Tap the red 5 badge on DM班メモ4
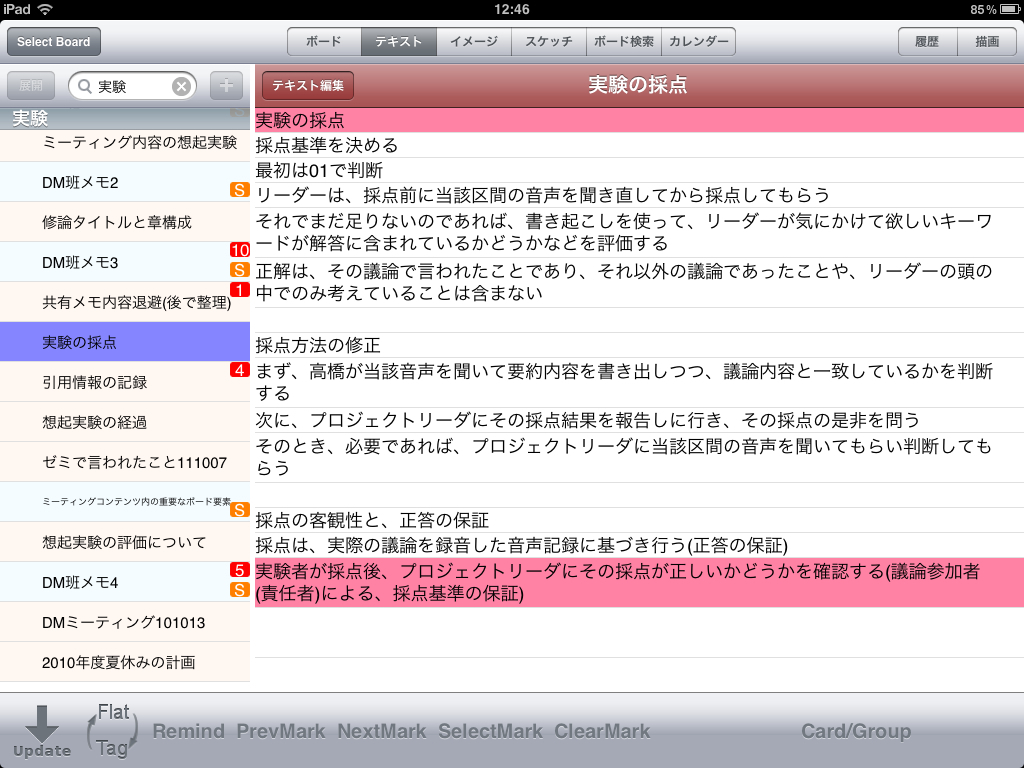The width and height of the screenshot is (1024, 768). pos(239,570)
